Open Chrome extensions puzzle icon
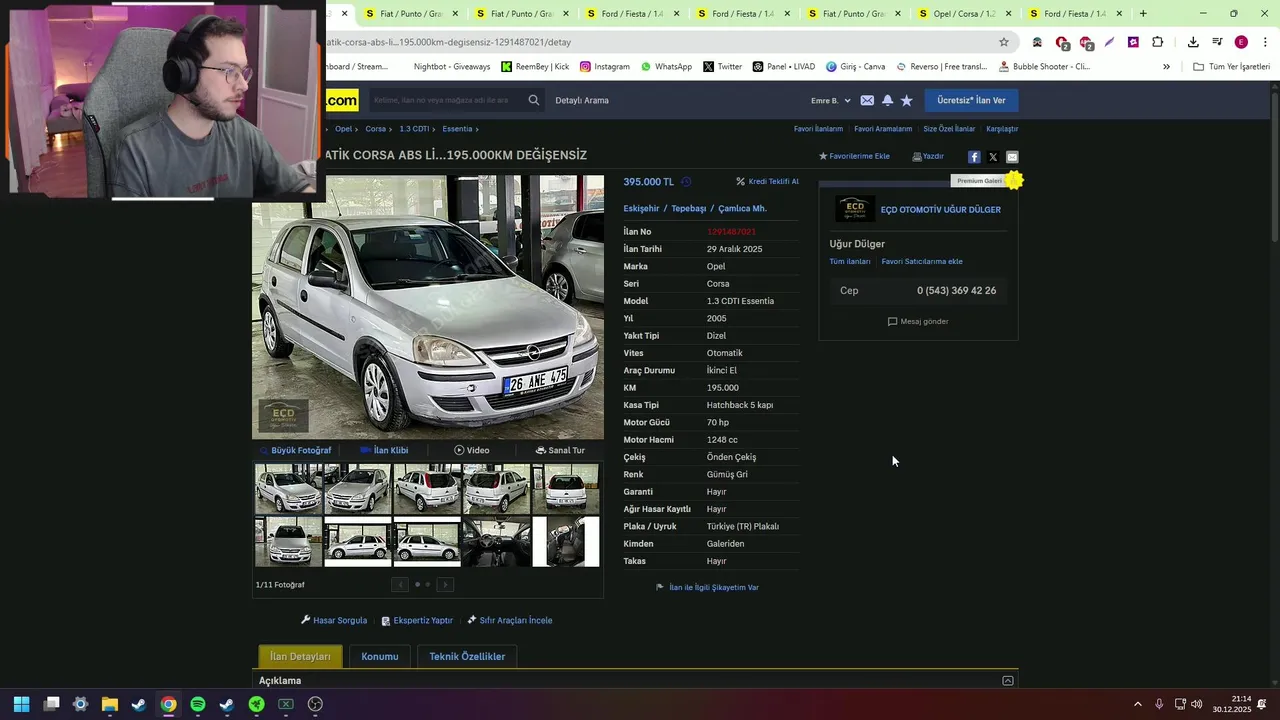The height and width of the screenshot is (720, 1280). coord(1157,42)
